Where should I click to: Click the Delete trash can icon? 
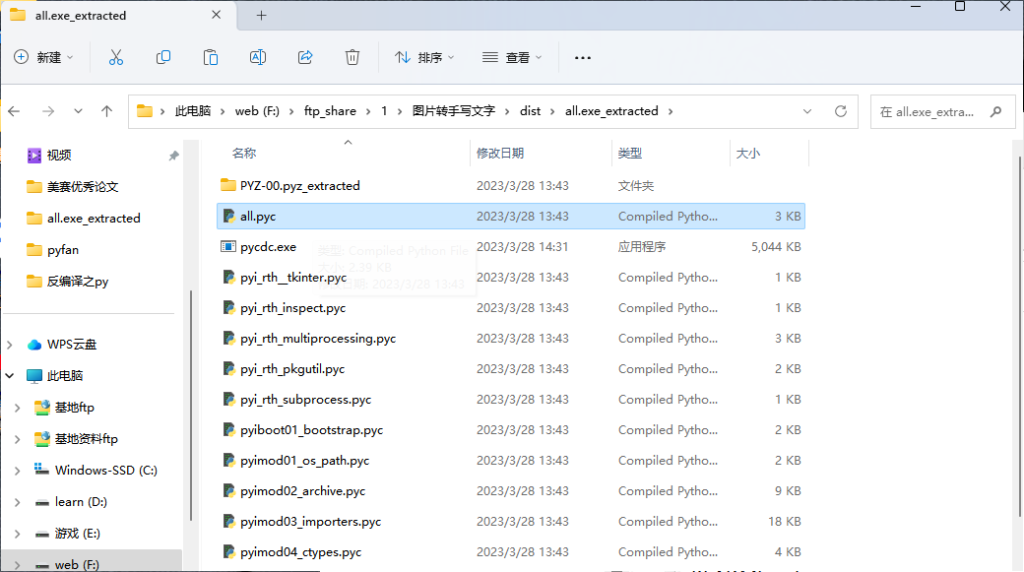pyautogui.click(x=352, y=58)
